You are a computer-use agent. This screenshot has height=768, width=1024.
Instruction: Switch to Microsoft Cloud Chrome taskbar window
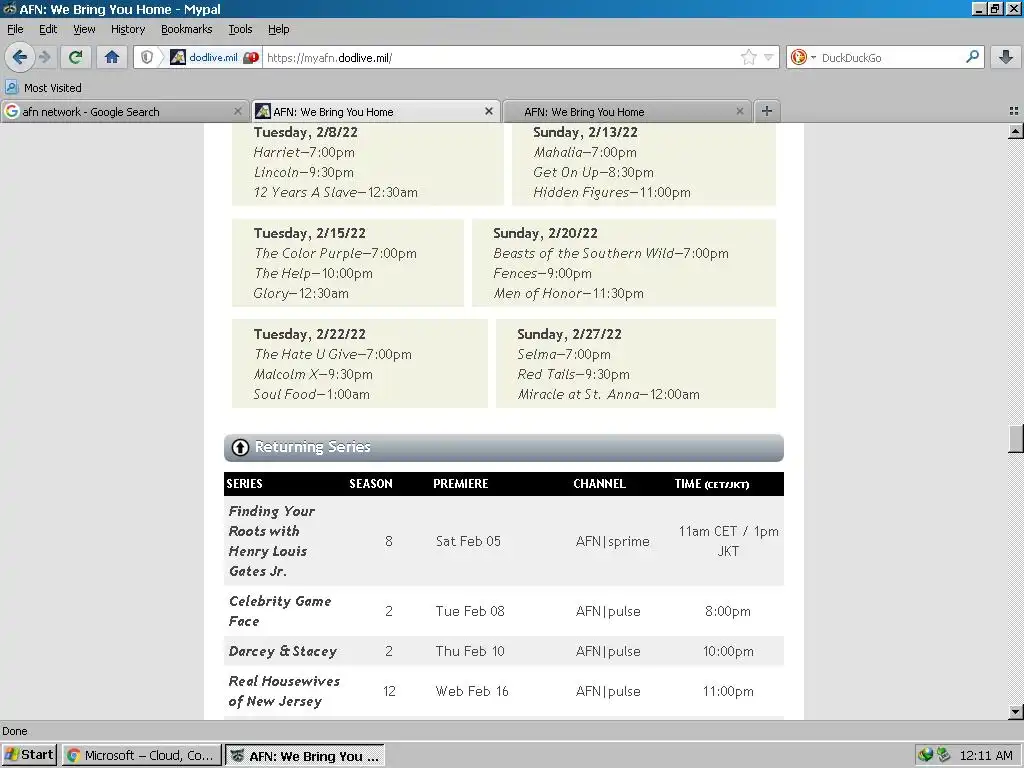[142, 756]
